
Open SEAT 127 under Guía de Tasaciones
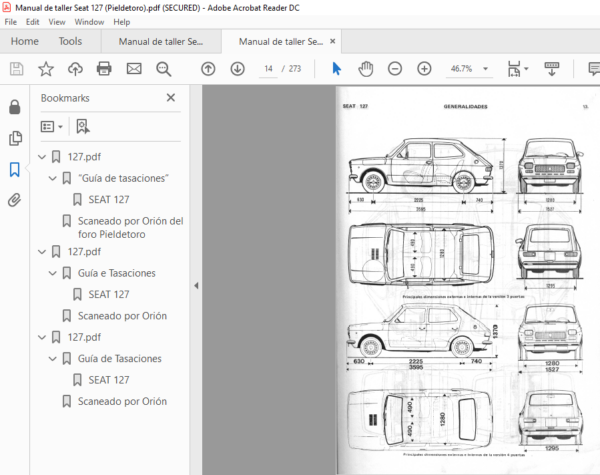[109, 380]
